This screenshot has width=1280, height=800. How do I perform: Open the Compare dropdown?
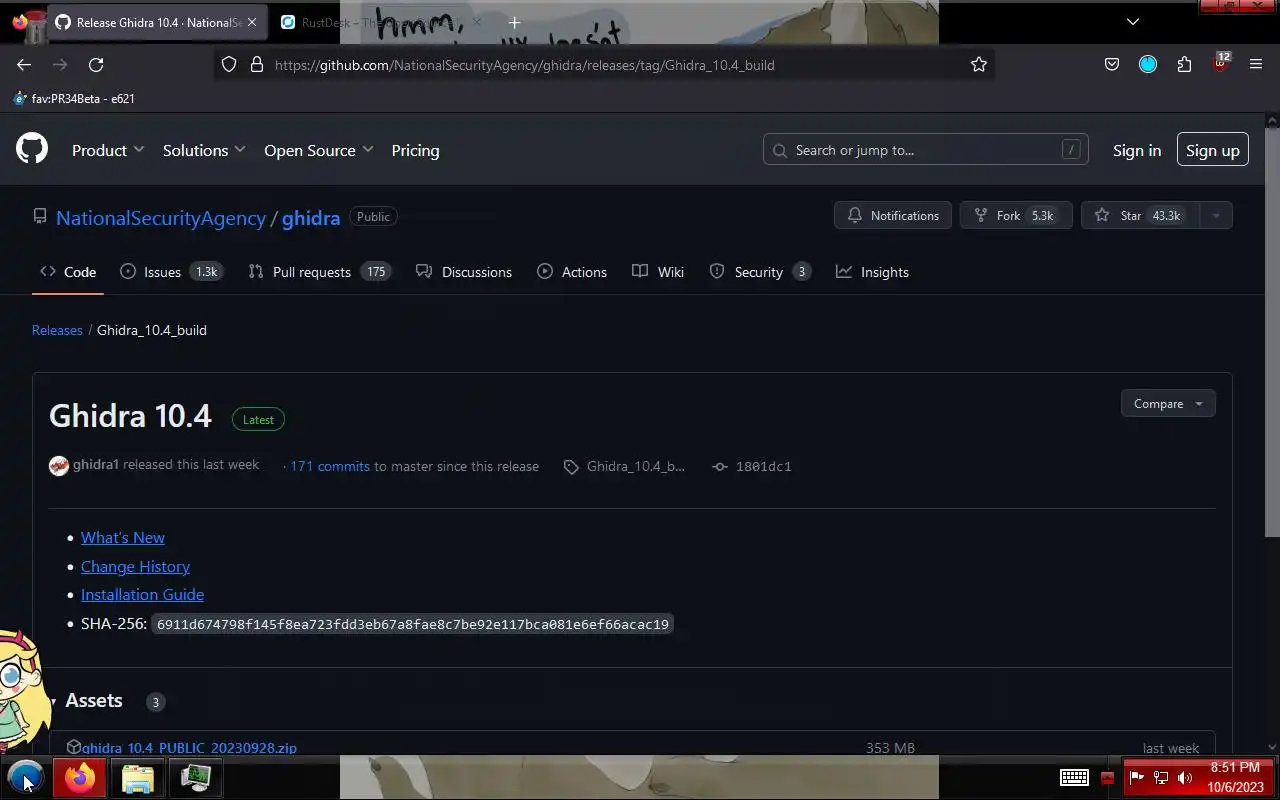click(x=1168, y=404)
